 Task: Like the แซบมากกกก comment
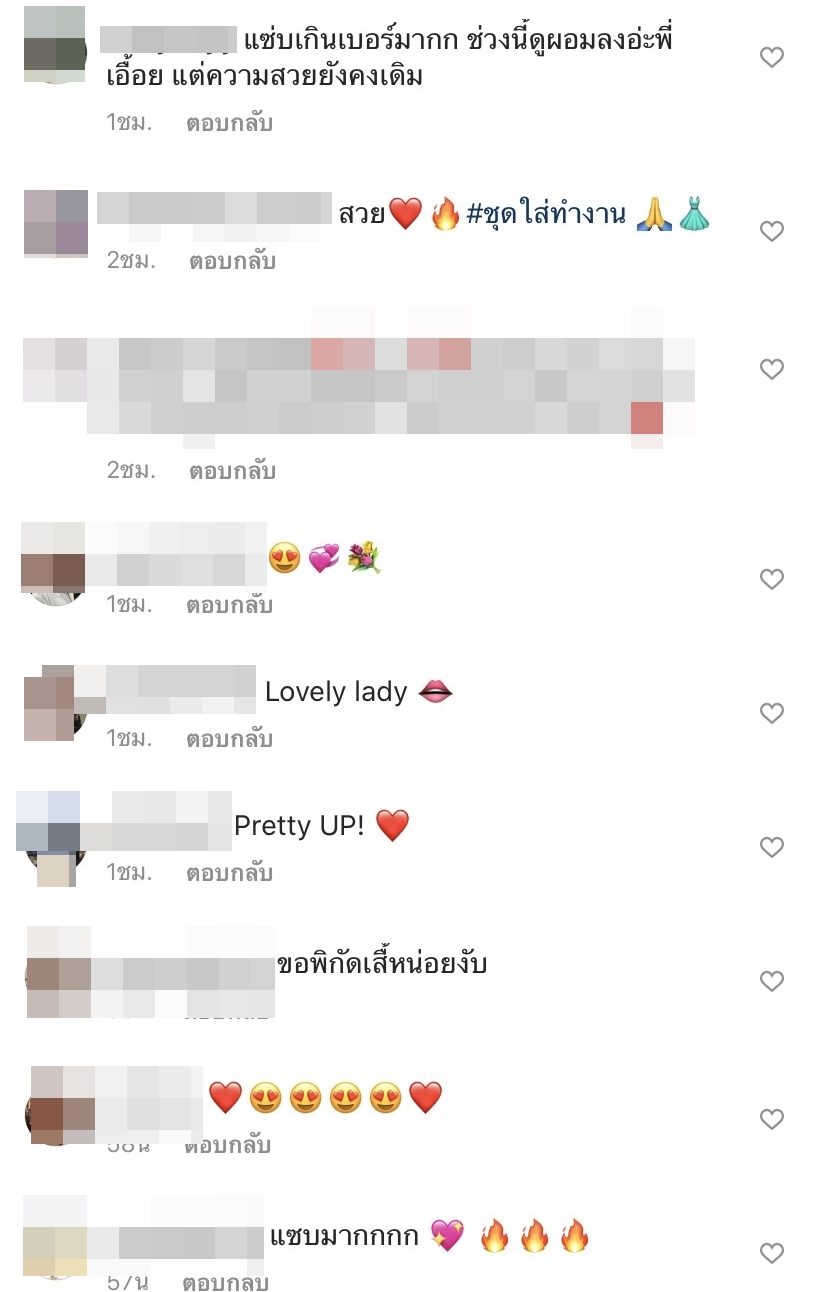coord(771,1253)
